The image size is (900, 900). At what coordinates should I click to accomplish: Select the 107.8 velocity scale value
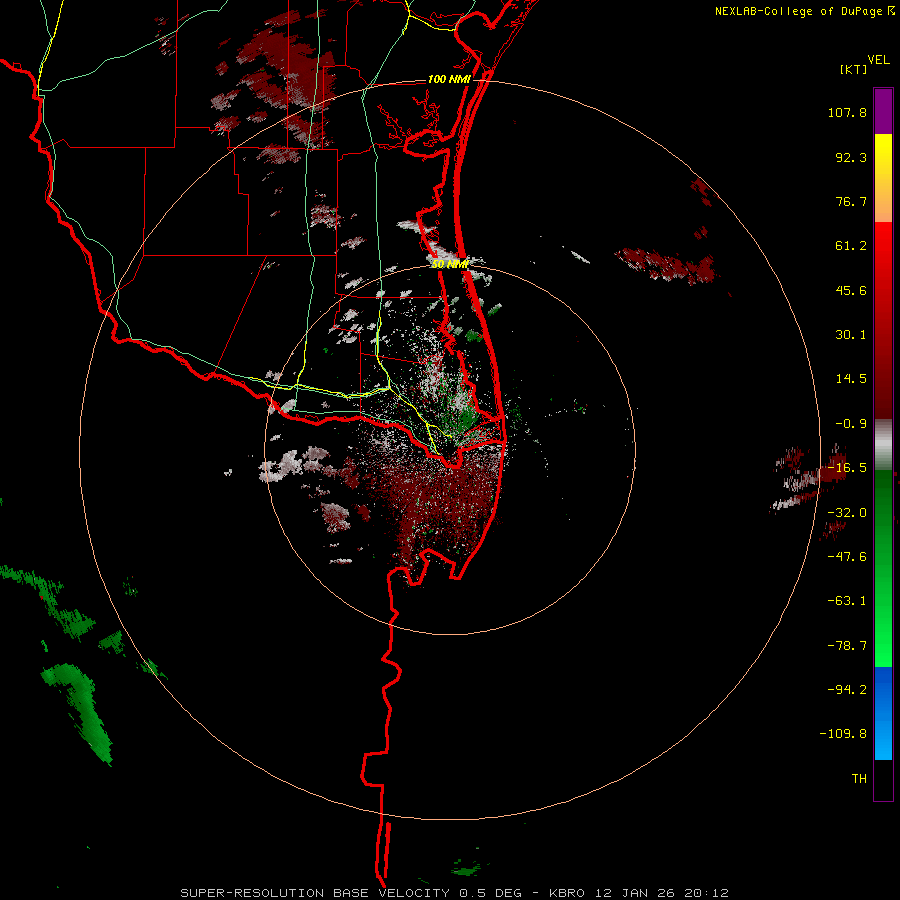pyautogui.click(x=847, y=112)
